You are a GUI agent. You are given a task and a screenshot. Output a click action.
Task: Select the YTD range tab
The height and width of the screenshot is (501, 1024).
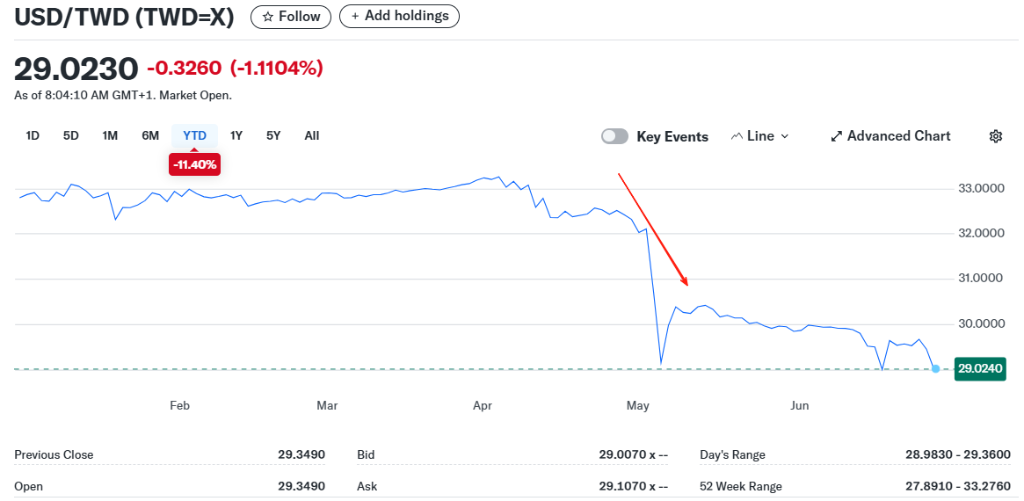point(194,136)
